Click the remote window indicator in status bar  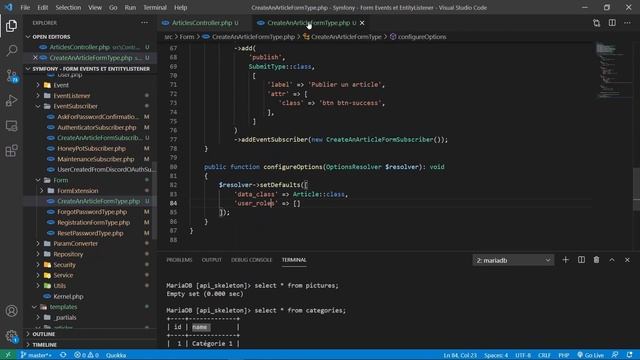[x=8, y=355]
